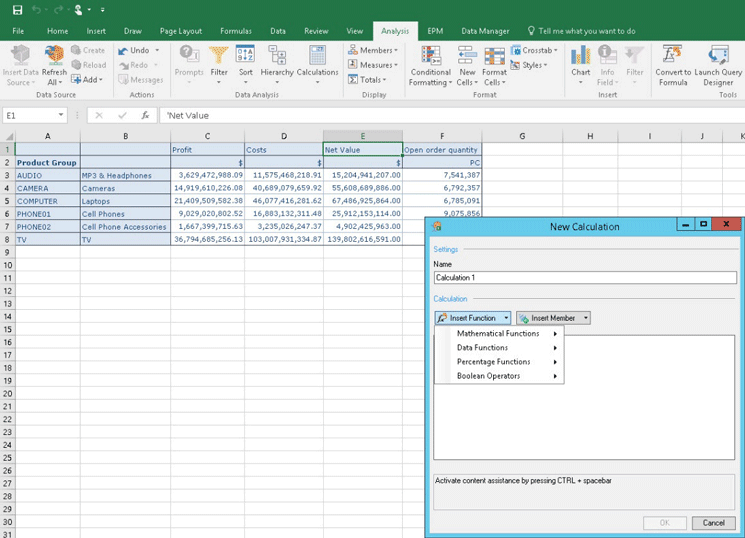The image size is (745, 538).
Task: Click the Undo arrow icon in Actions
Action: pos(123,50)
